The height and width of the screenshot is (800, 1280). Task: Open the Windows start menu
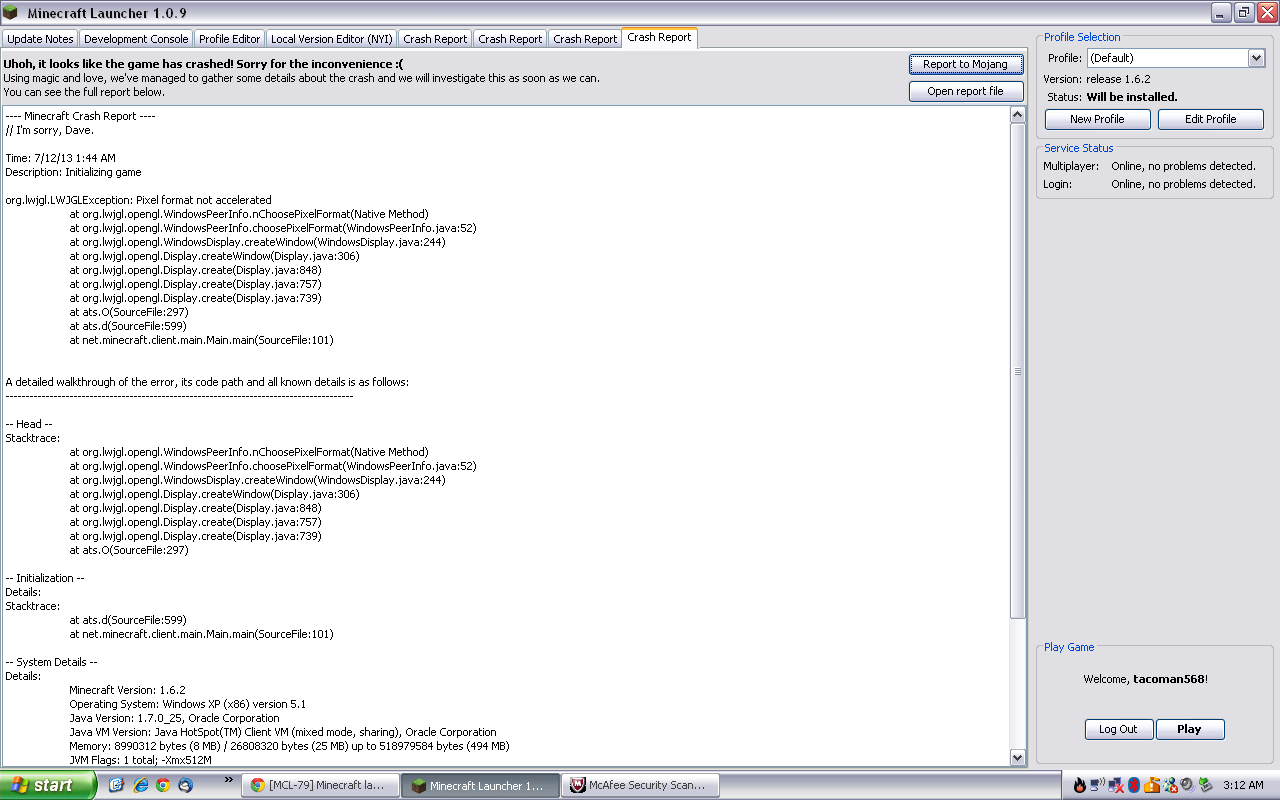pyautogui.click(x=48, y=785)
